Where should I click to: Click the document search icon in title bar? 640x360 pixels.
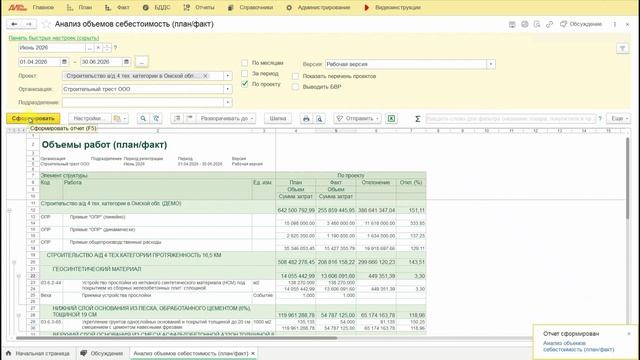tap(537, 24)
